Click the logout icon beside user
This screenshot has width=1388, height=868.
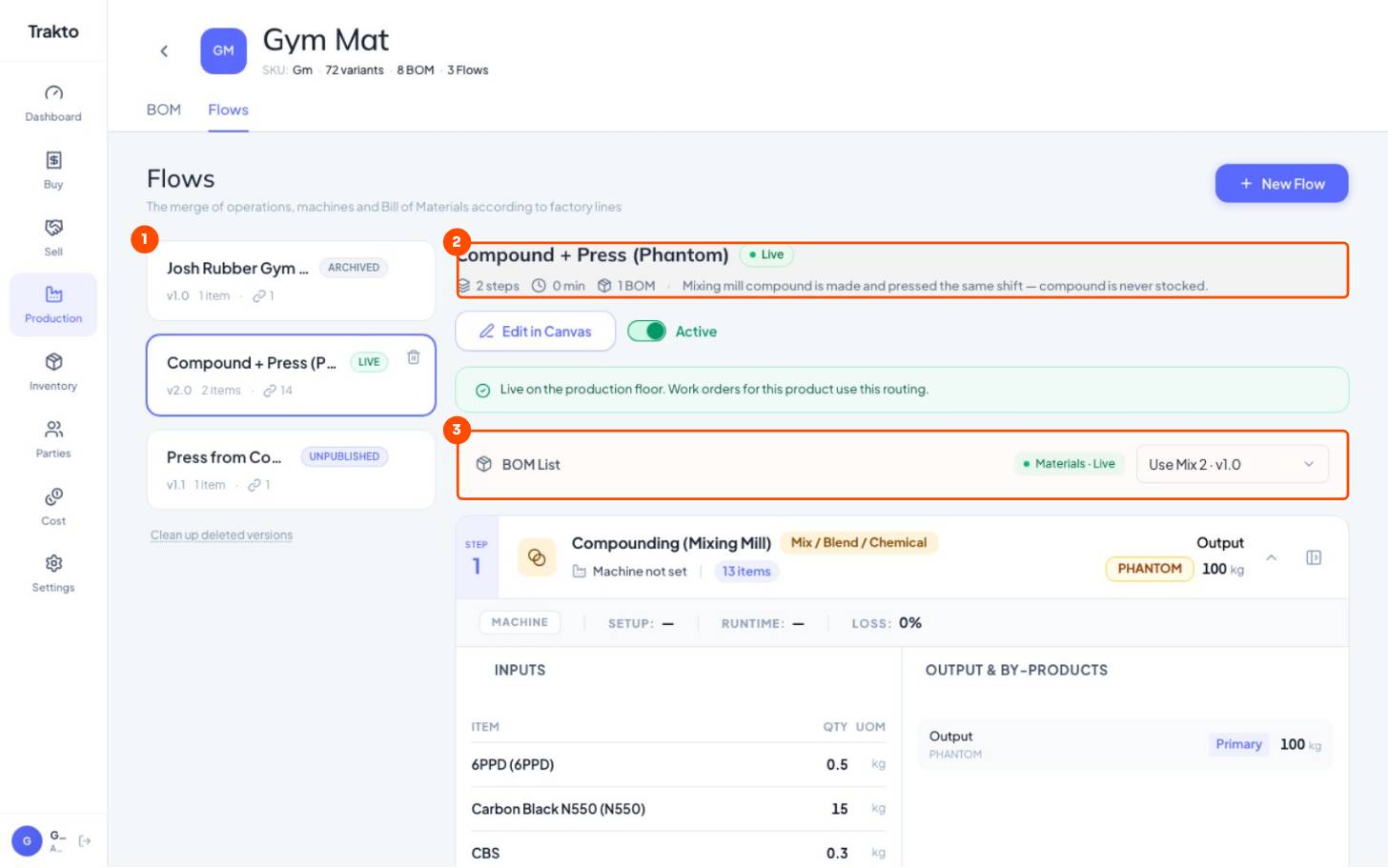coord(85,841)
